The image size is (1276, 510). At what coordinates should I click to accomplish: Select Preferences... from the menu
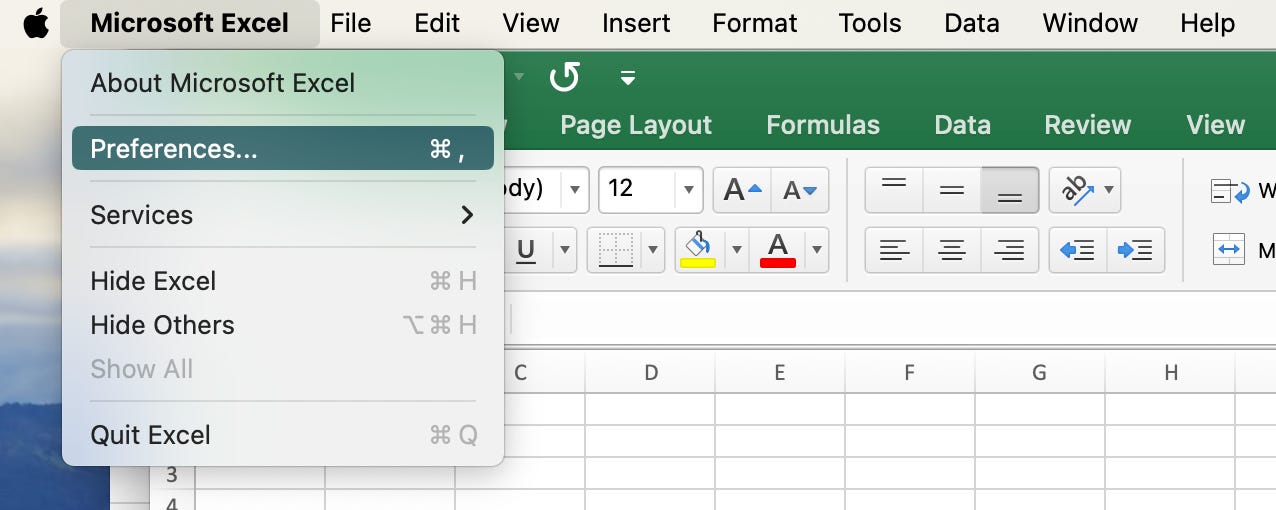(283, 148)
